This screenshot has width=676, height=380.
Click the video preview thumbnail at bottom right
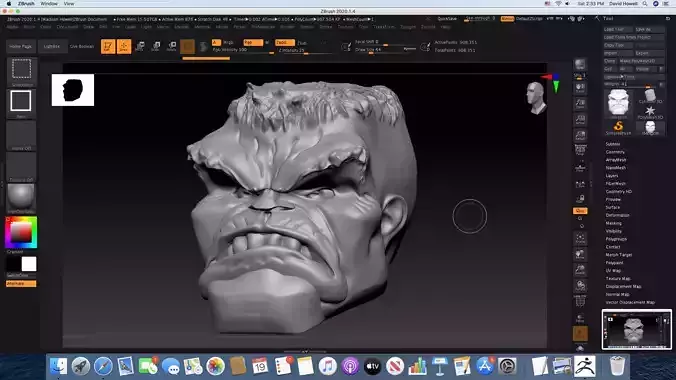[636, 329]
